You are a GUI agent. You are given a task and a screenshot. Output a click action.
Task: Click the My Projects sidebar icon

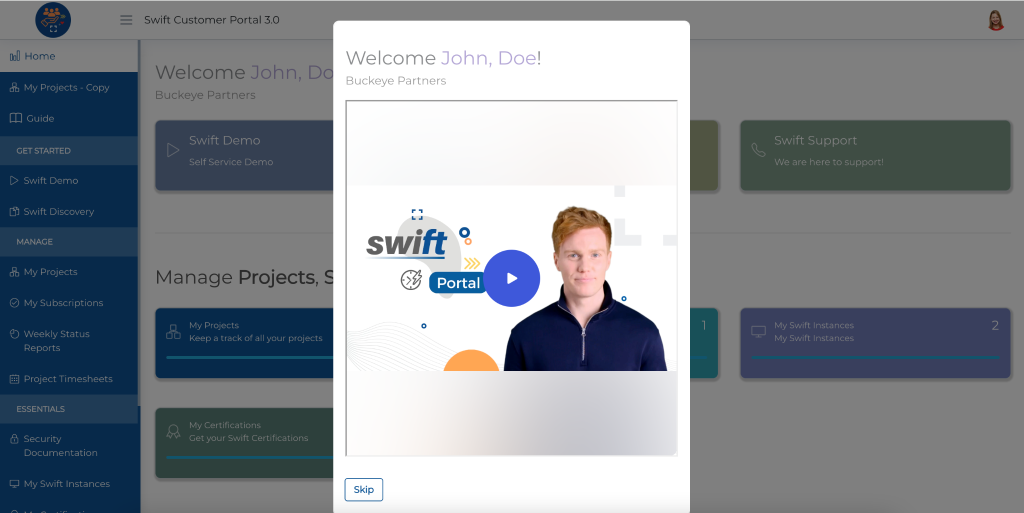click(x=14, y=272)
